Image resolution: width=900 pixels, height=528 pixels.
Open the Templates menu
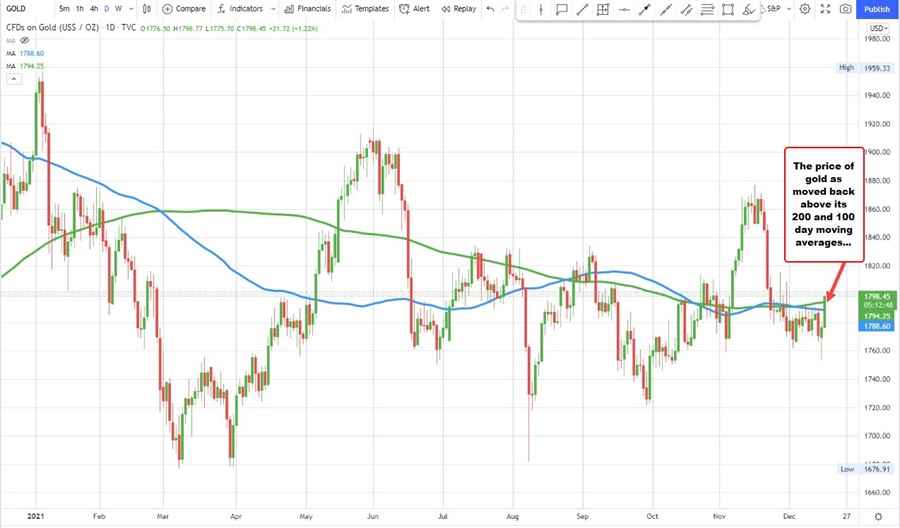tap(366, 9)
